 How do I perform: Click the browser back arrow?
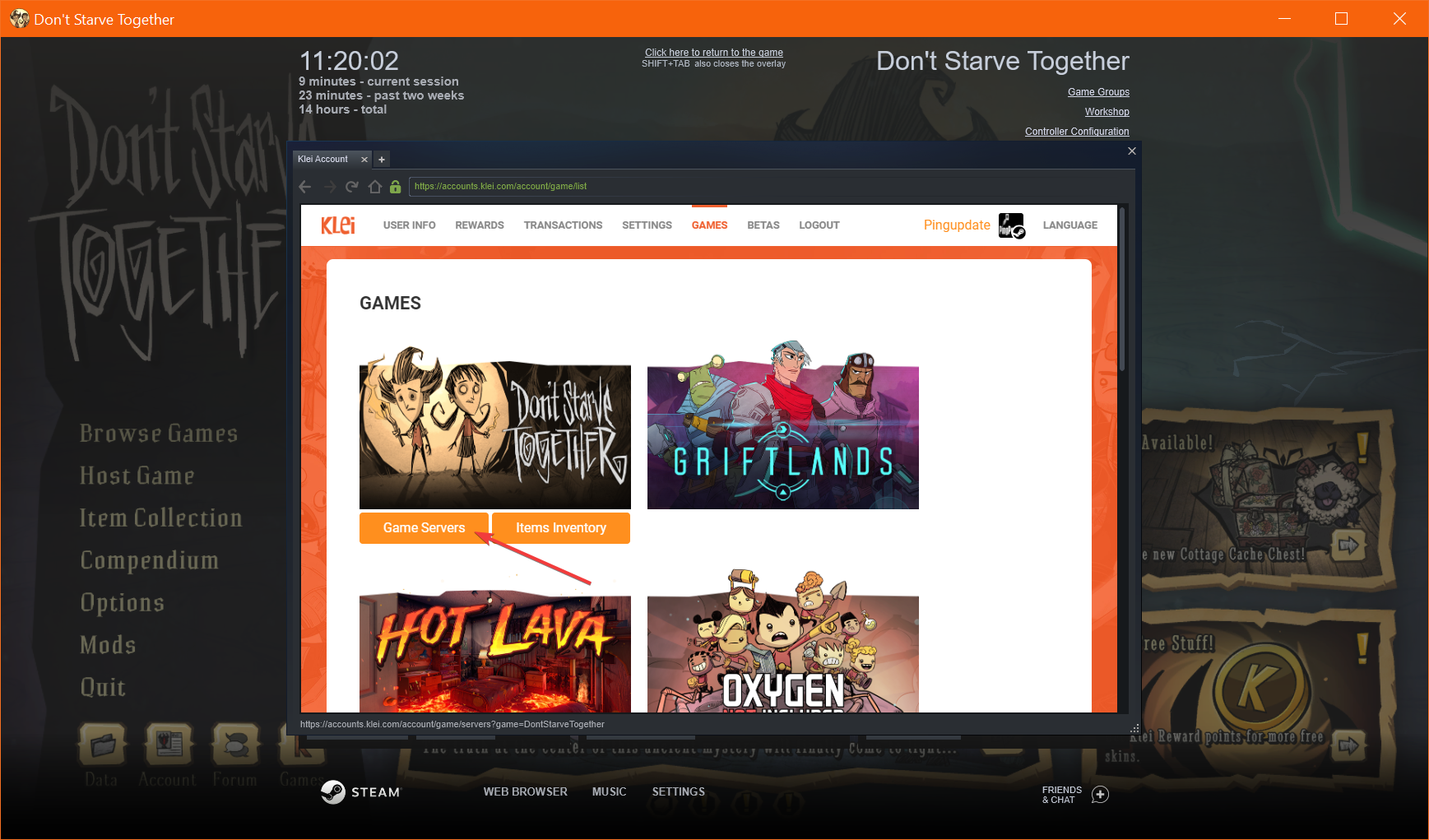(305, 187)
